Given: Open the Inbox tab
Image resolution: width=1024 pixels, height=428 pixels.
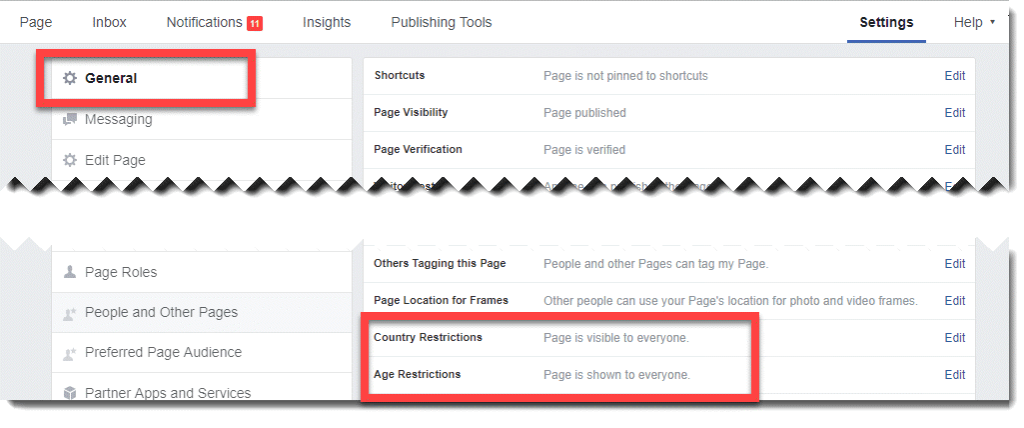Looking at the screenshot, I should pyautogui.click(x=109, y=22).
